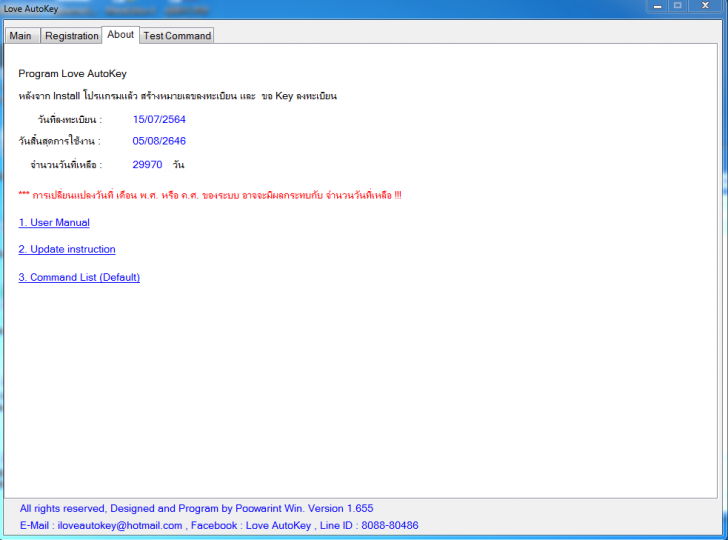Click the remaining days value 29970
The image size is (728, 540).
click(147, 165)
